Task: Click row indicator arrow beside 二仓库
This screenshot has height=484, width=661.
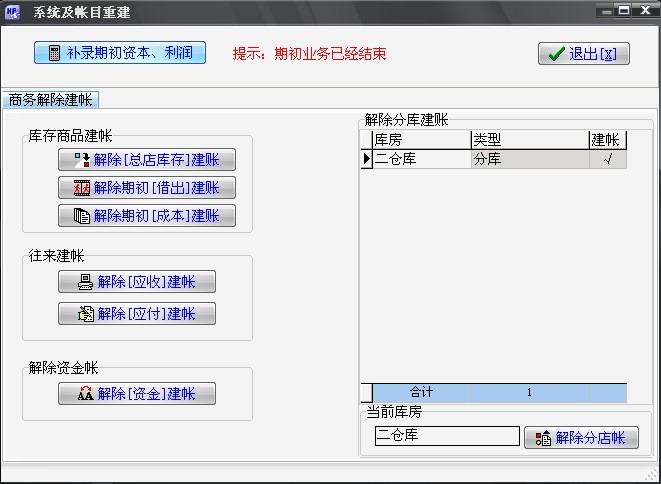Action: 366,159
